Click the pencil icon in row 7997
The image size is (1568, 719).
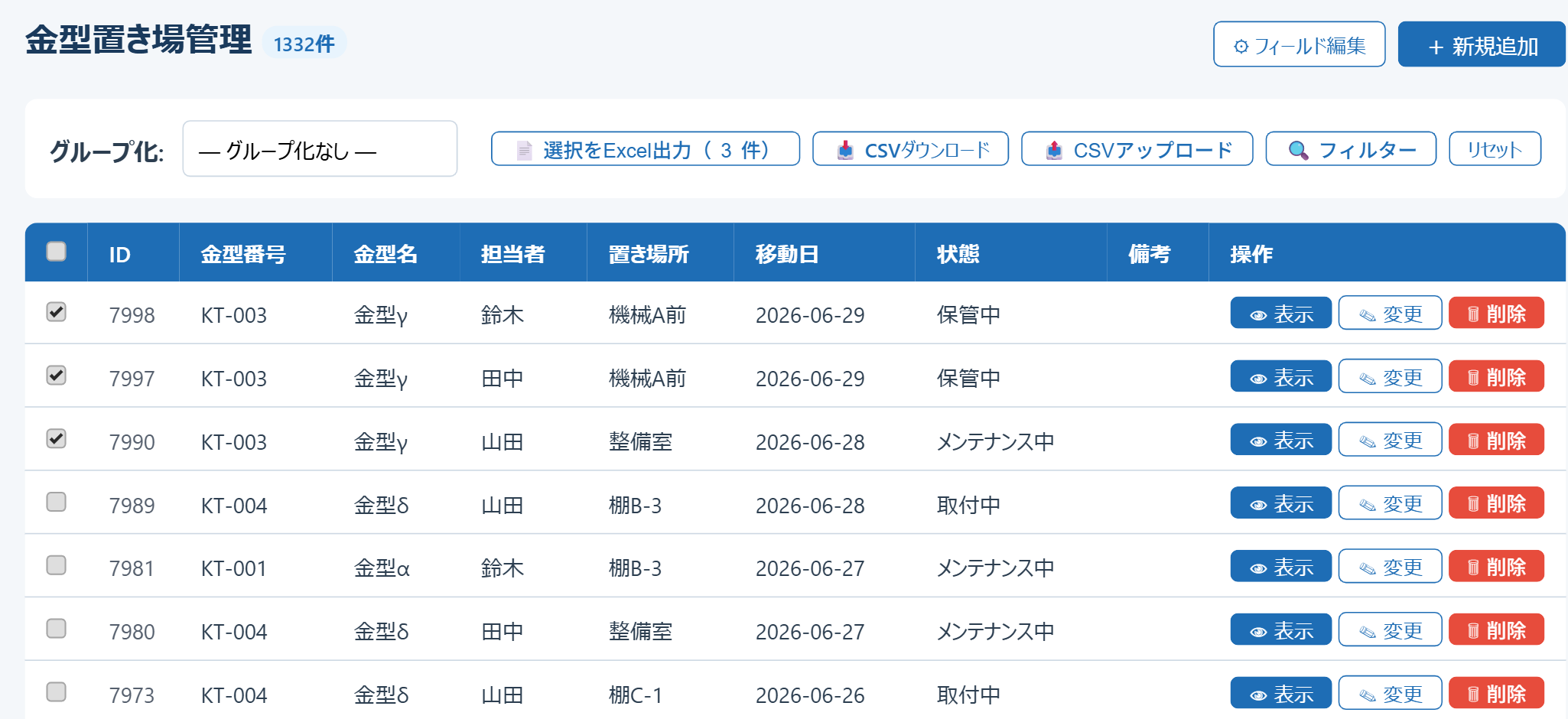(x=1368, y=379)
